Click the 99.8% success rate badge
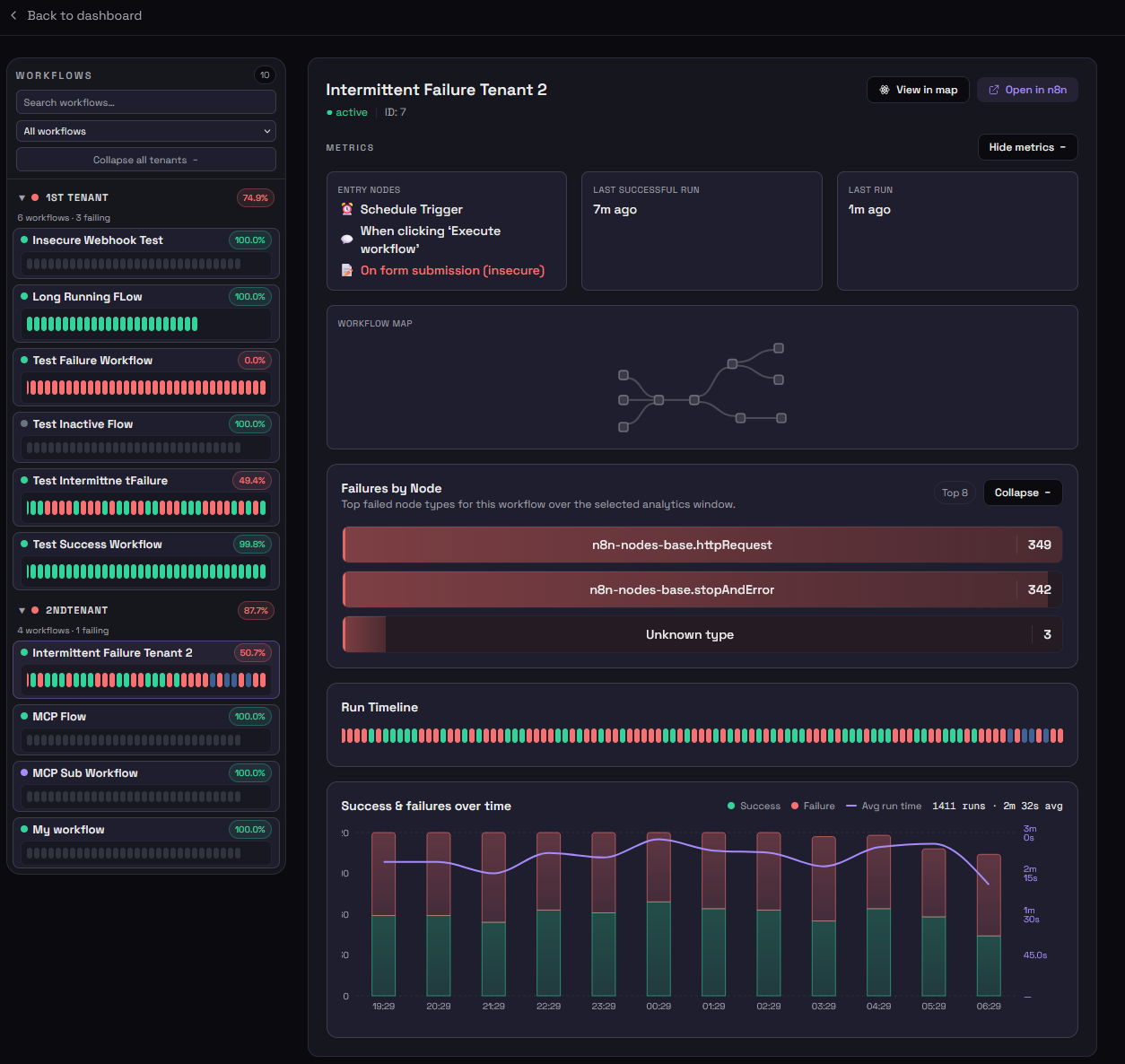This screenshot has height=1064, width=1125. (252, 545)
